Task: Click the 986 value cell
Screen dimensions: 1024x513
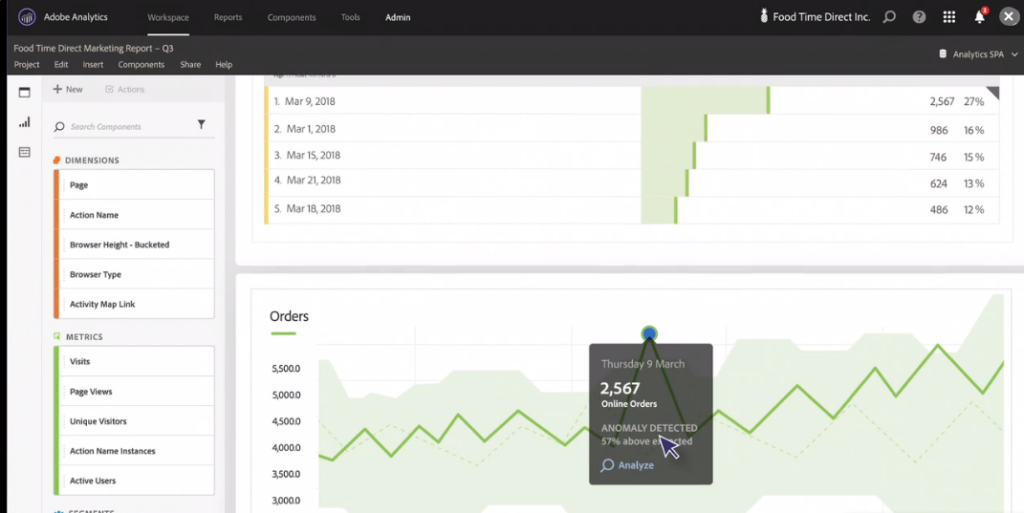Action: [x=938, y=131]
